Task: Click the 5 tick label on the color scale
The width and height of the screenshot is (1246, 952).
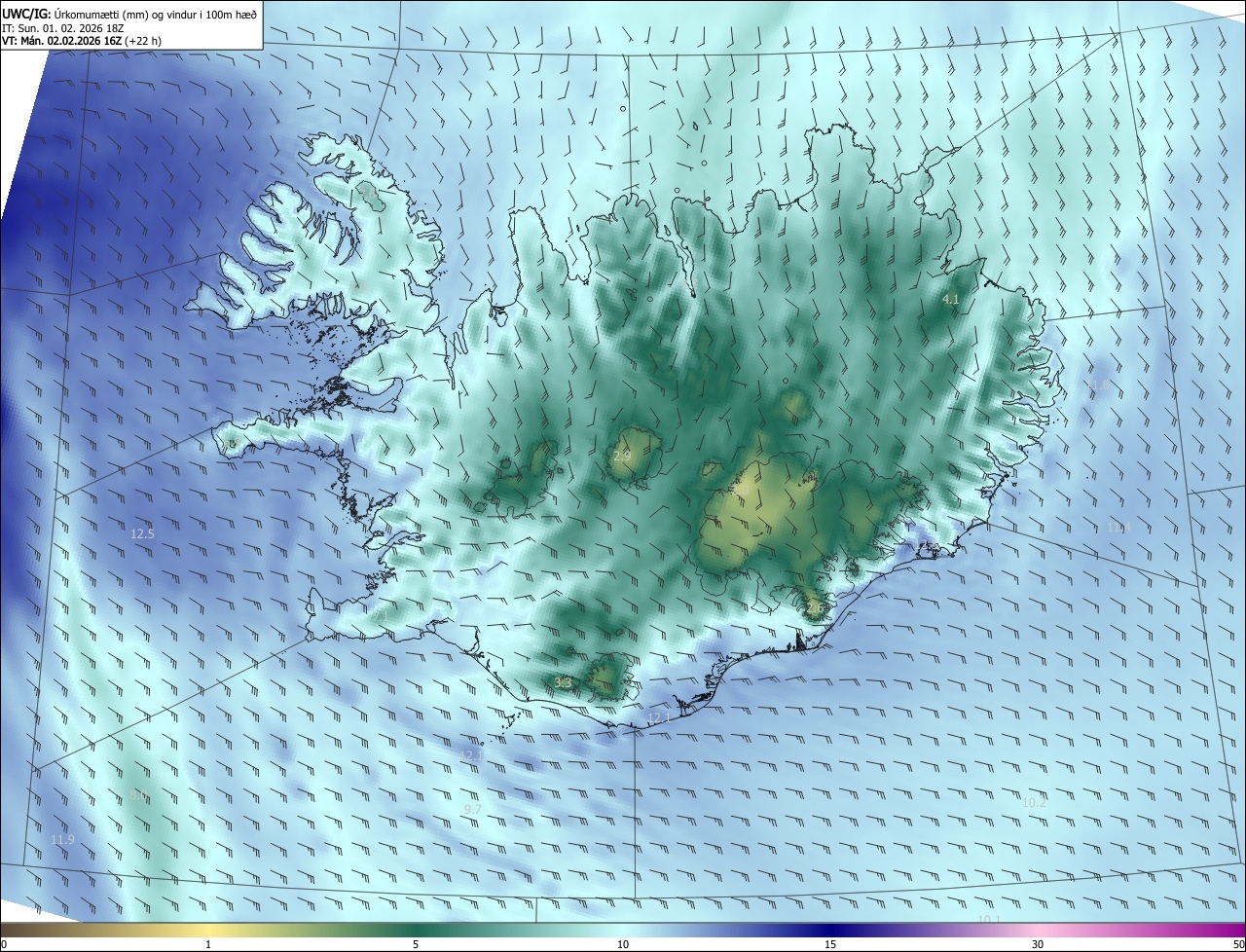Action: tap(416, 944)
